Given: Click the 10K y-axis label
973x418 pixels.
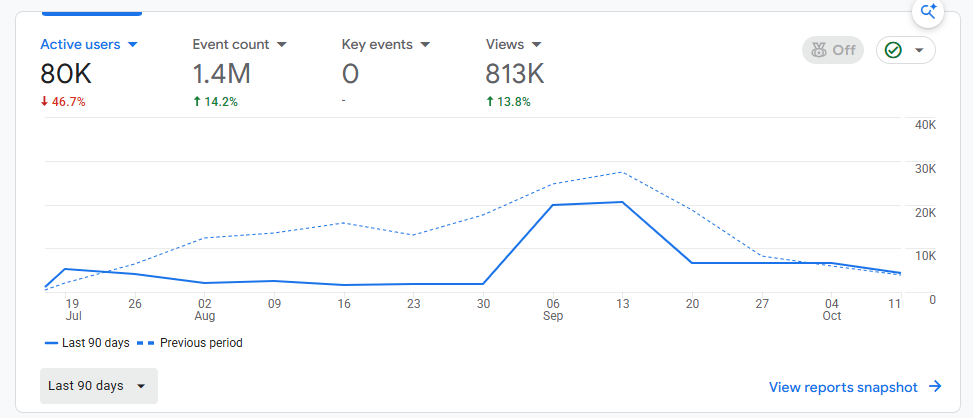Looking at the screenshot, I should tap(925, 256).
